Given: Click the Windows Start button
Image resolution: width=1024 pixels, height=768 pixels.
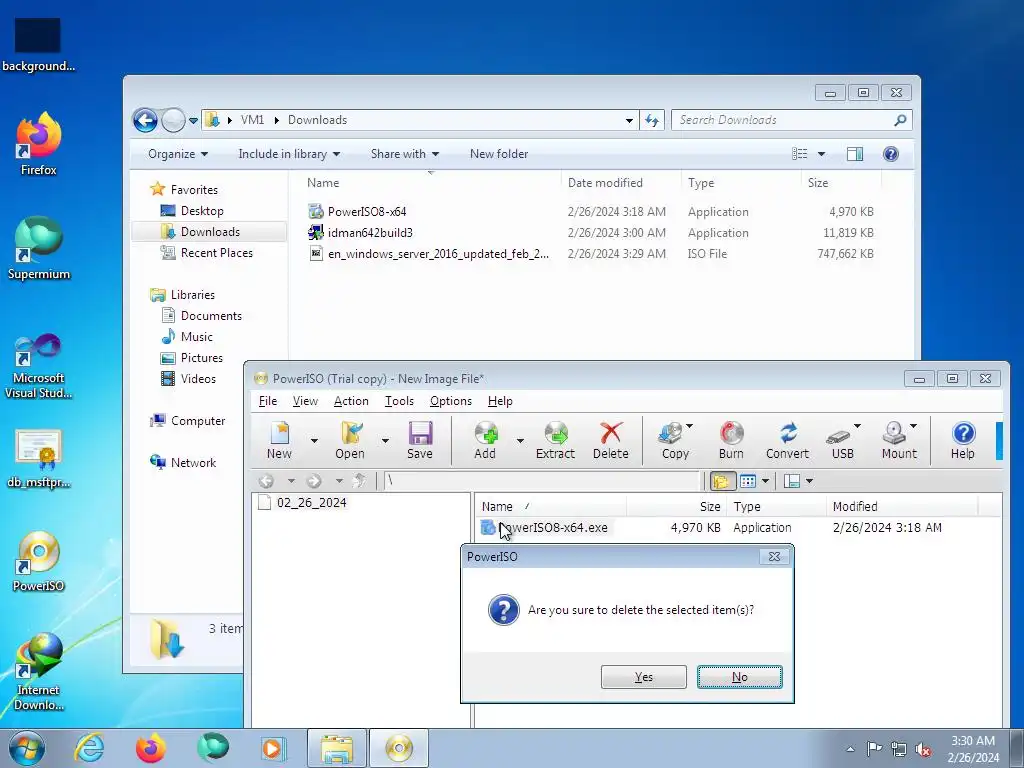Looking at the screenshot, I should coord(27,748).
